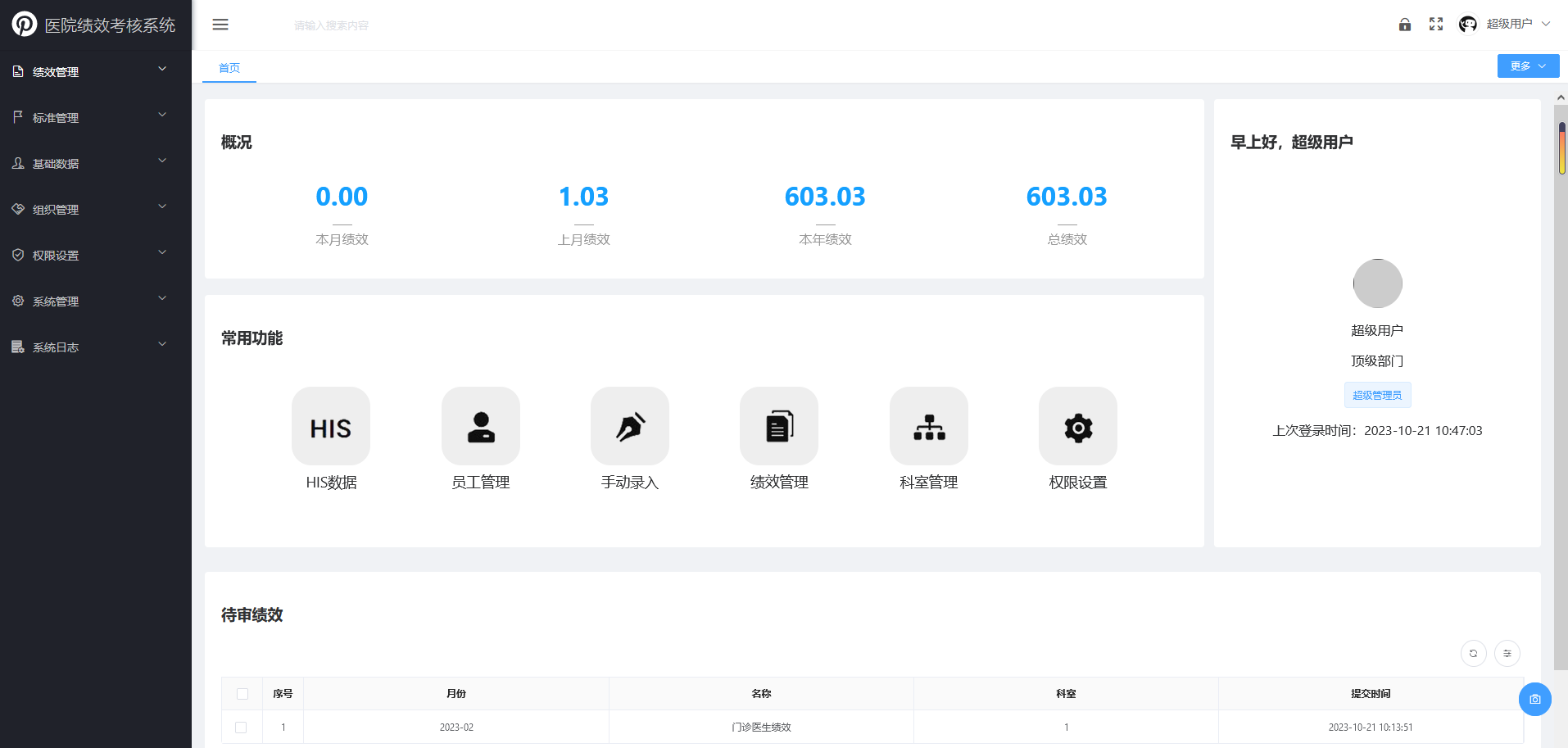Click the 本年绩效 value 603.03
This screenshot has height=748, width=1568.
tap(825, 197)
